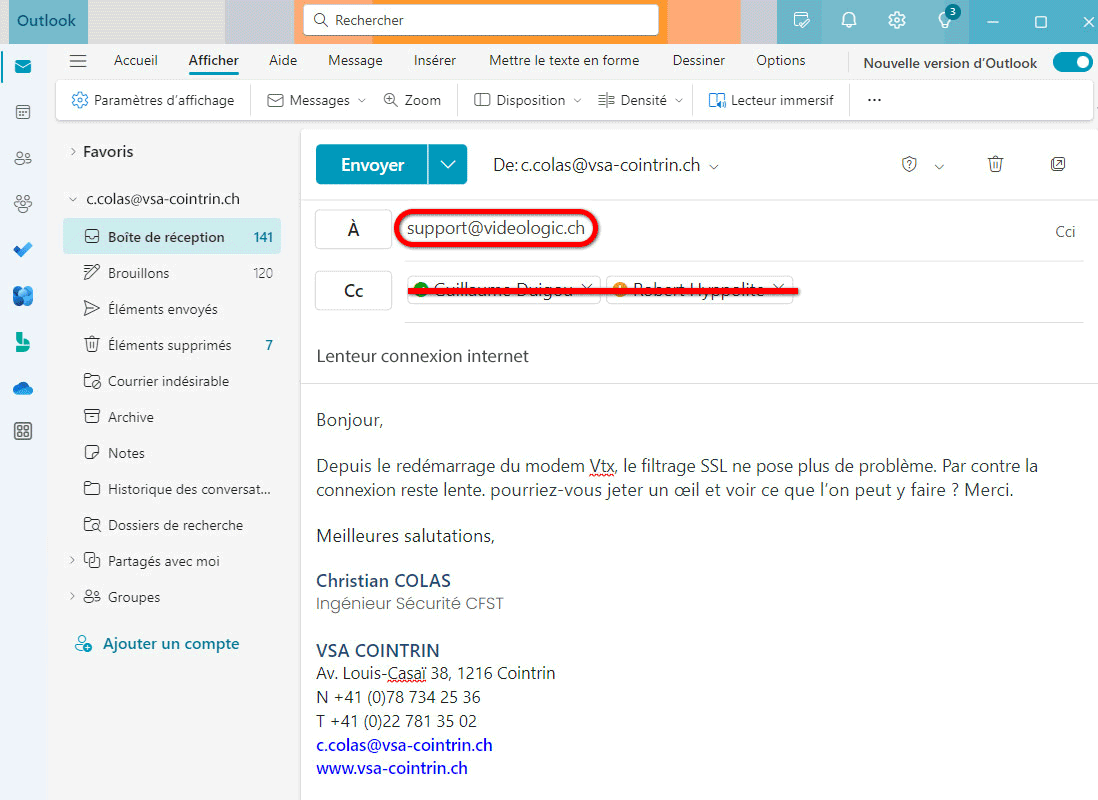The height and width of the screenshot is (800, 1098).
Task: Open the Envoyer split-button dropdown arrow
Action: pyautogui.click(x=448, y=165)
